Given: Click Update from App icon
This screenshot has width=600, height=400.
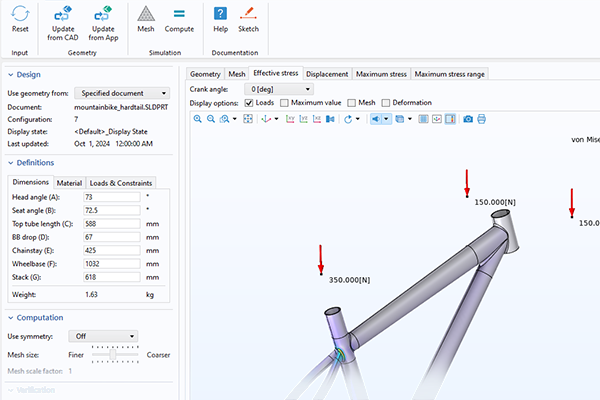Looking at the screenshot, I should click(102, 15).
